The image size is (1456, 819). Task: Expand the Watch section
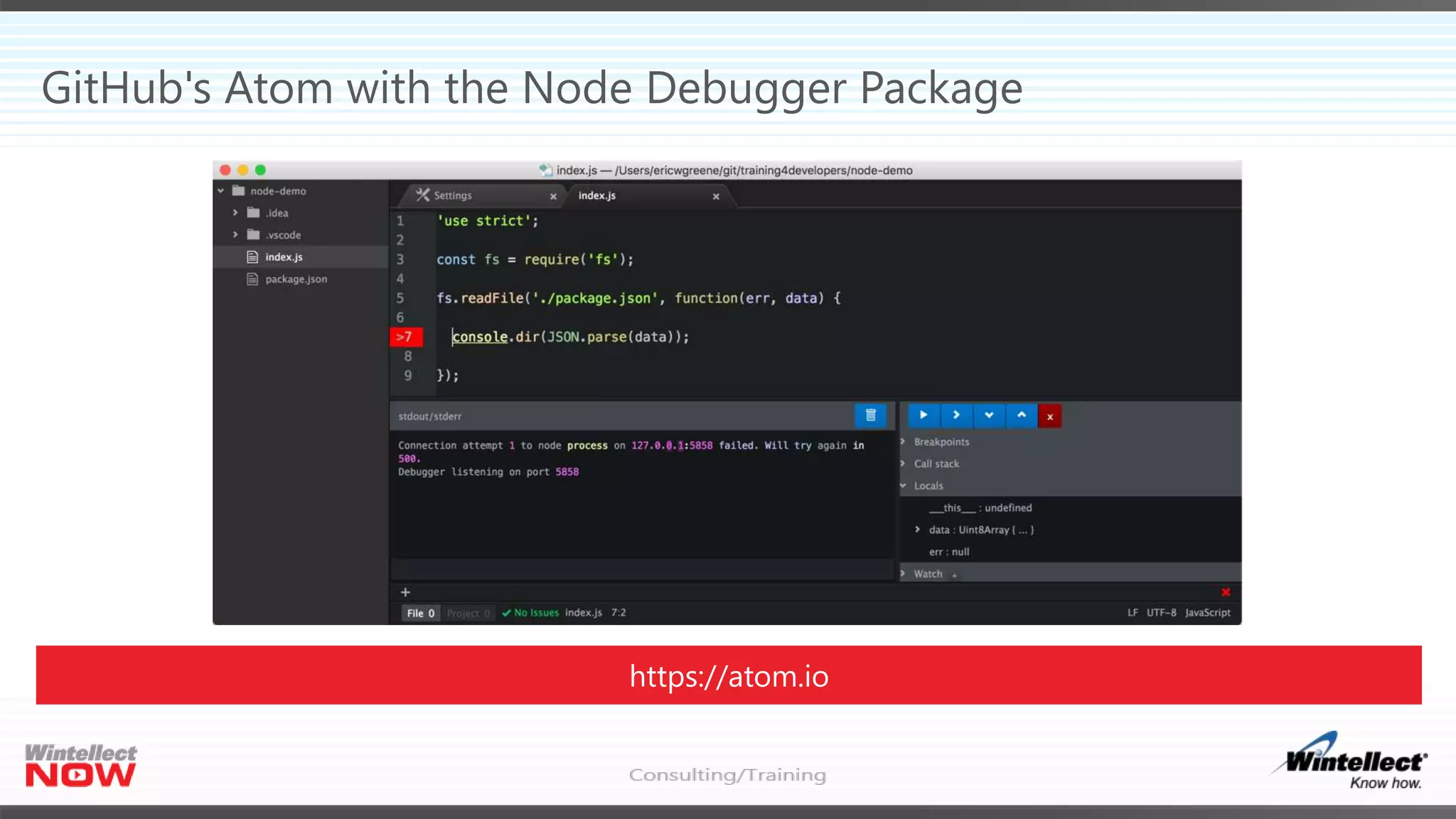coord(903,574)
